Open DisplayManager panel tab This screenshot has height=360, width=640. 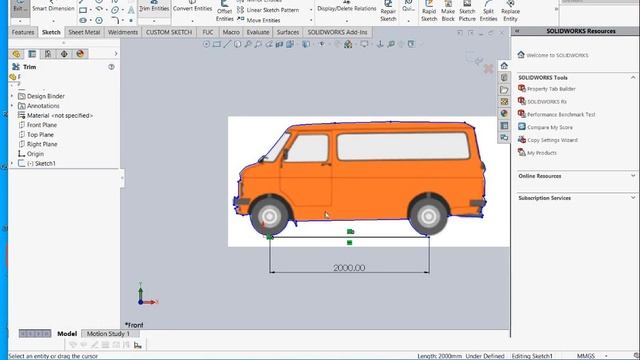[x=80, y=54]
